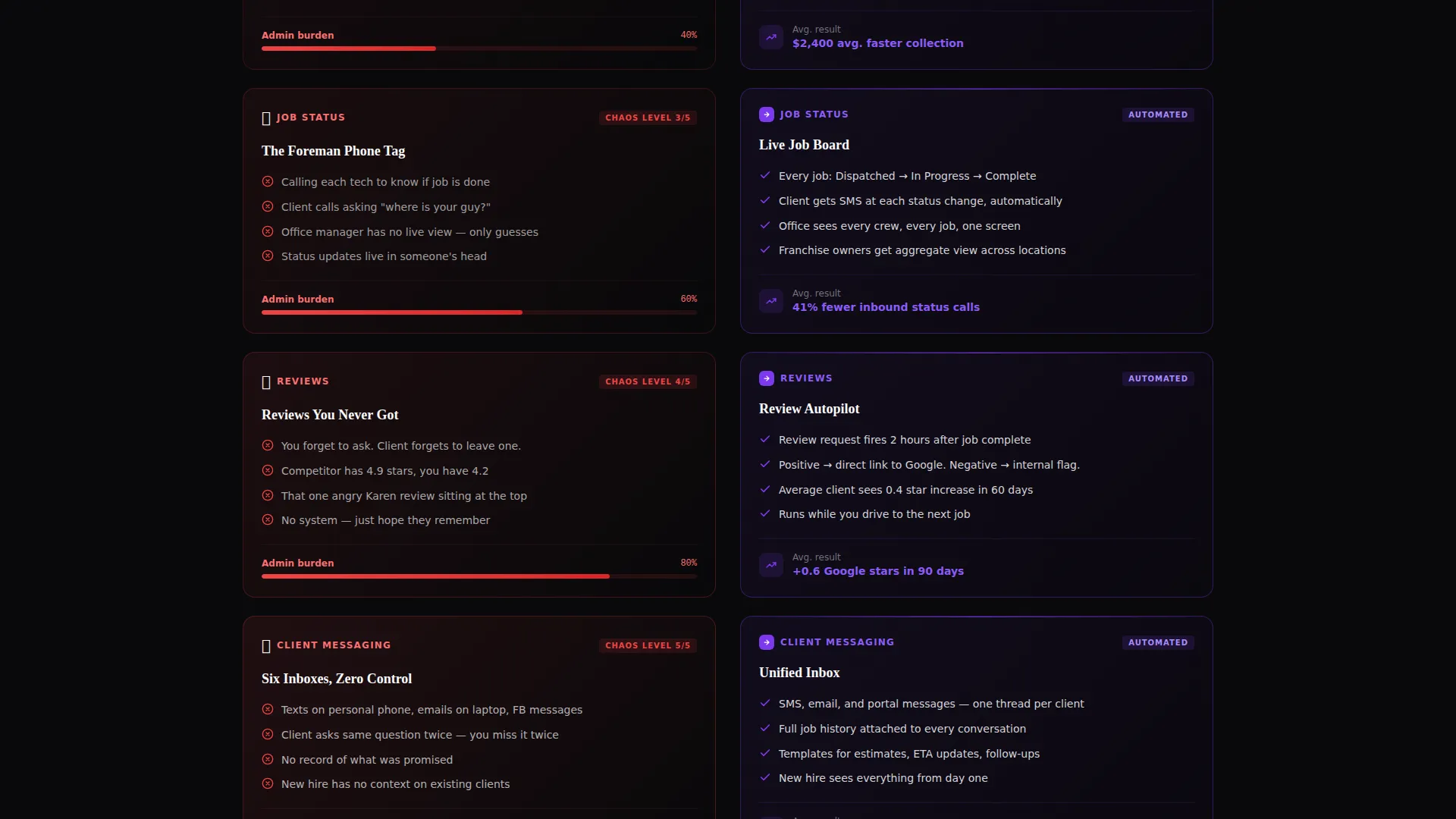Click the Chaos Level 5/5 badge

[648, 646]
